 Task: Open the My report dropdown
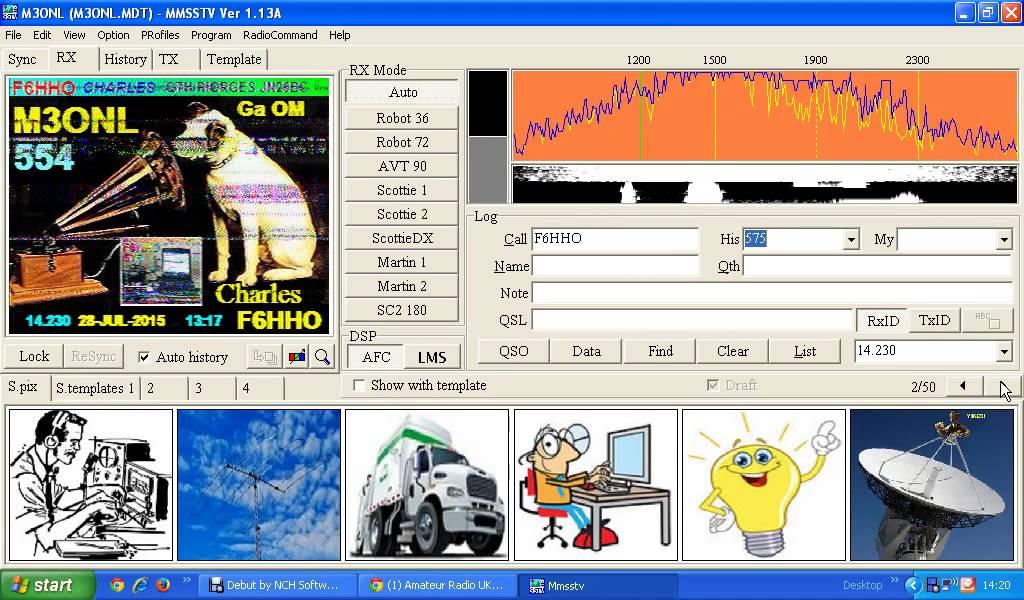pos(1004,240)
